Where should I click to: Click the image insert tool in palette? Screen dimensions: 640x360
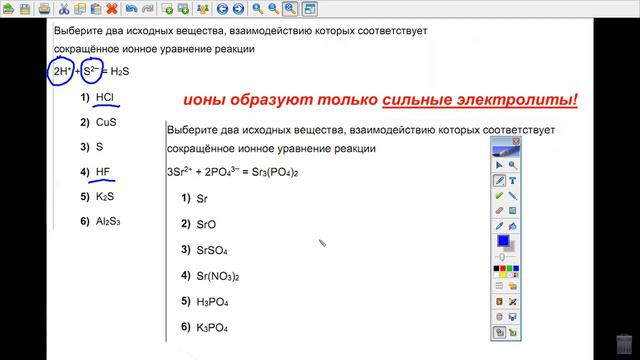pyautogui.click(x=513, y=211)
